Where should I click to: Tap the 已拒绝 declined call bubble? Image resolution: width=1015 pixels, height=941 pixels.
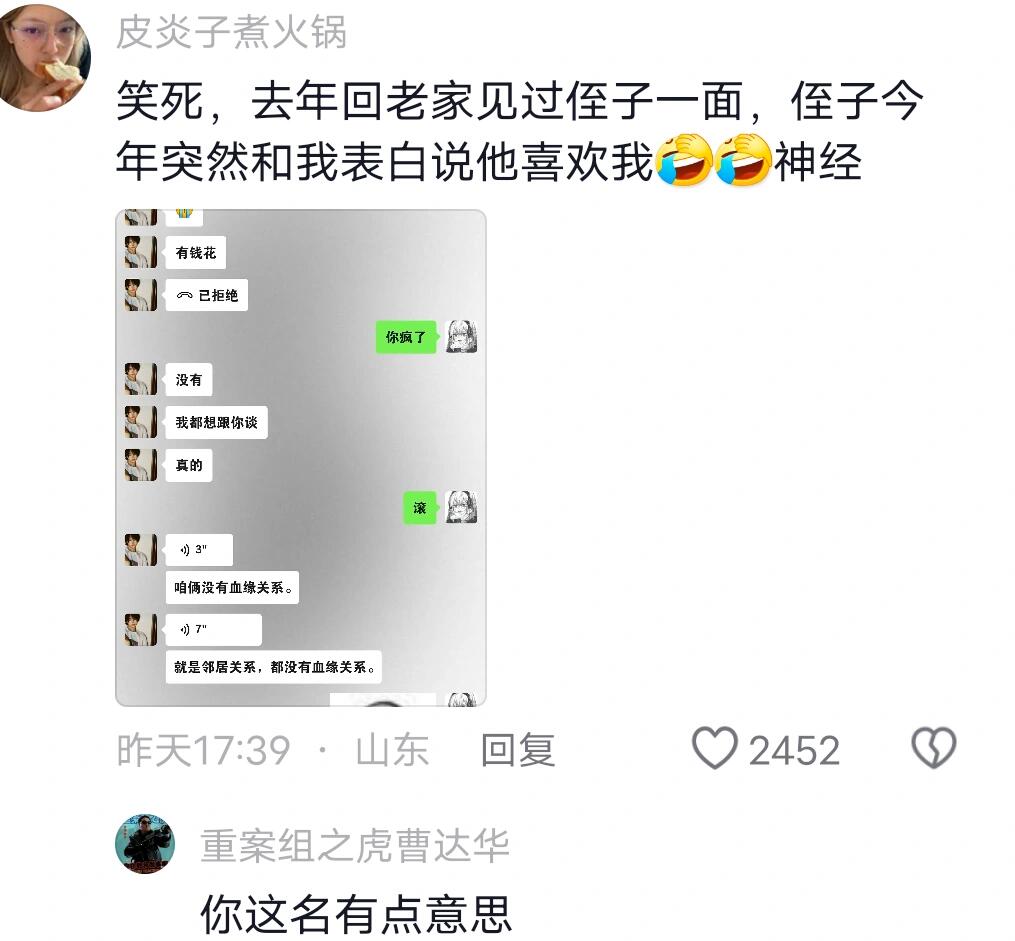coord(206,295)
